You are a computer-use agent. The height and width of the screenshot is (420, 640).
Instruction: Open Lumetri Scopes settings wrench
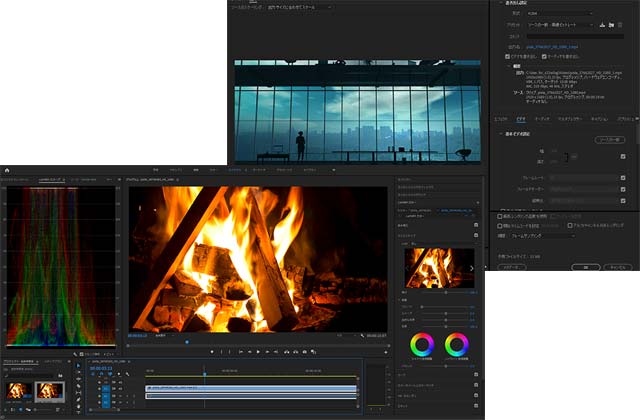(75, 354)
